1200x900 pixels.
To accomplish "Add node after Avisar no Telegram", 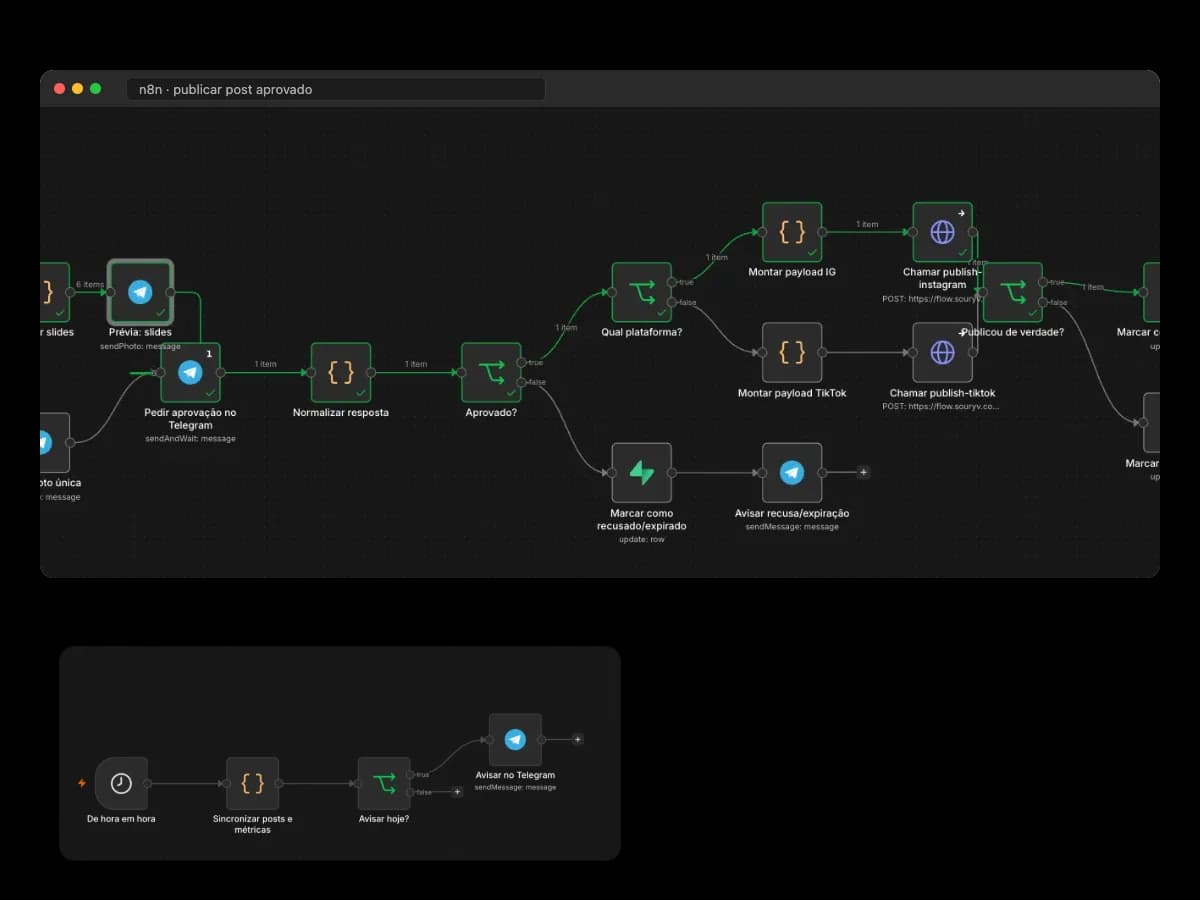I will (x=577, y=739).
